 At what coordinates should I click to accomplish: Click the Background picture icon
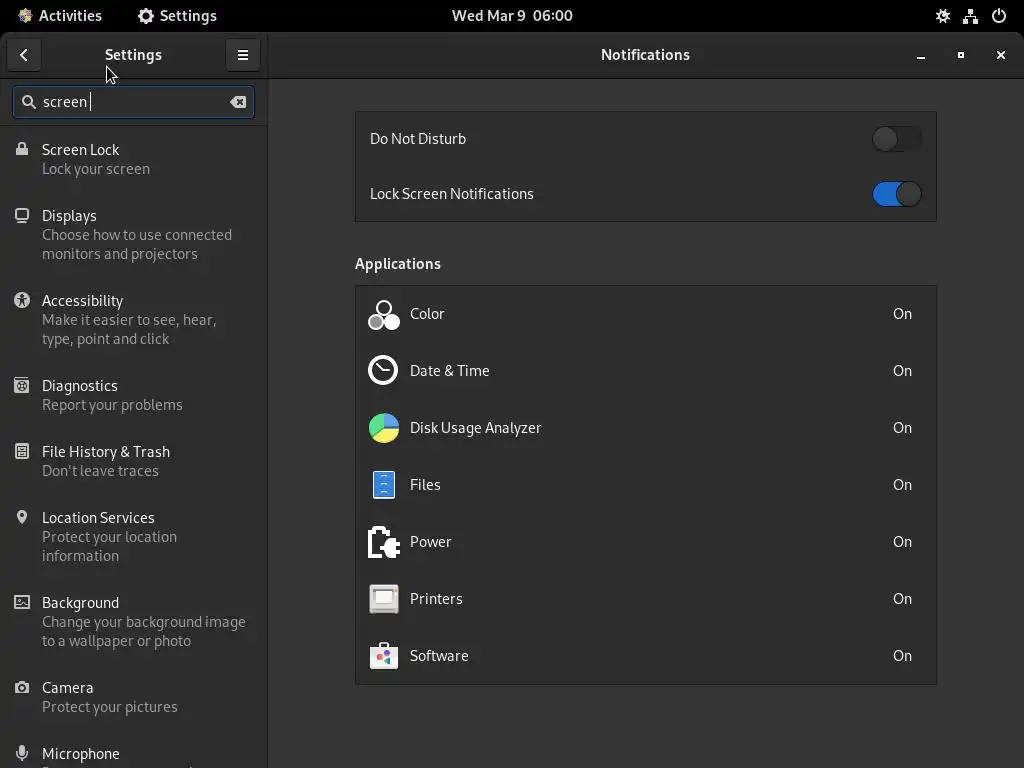click(22, 602)
